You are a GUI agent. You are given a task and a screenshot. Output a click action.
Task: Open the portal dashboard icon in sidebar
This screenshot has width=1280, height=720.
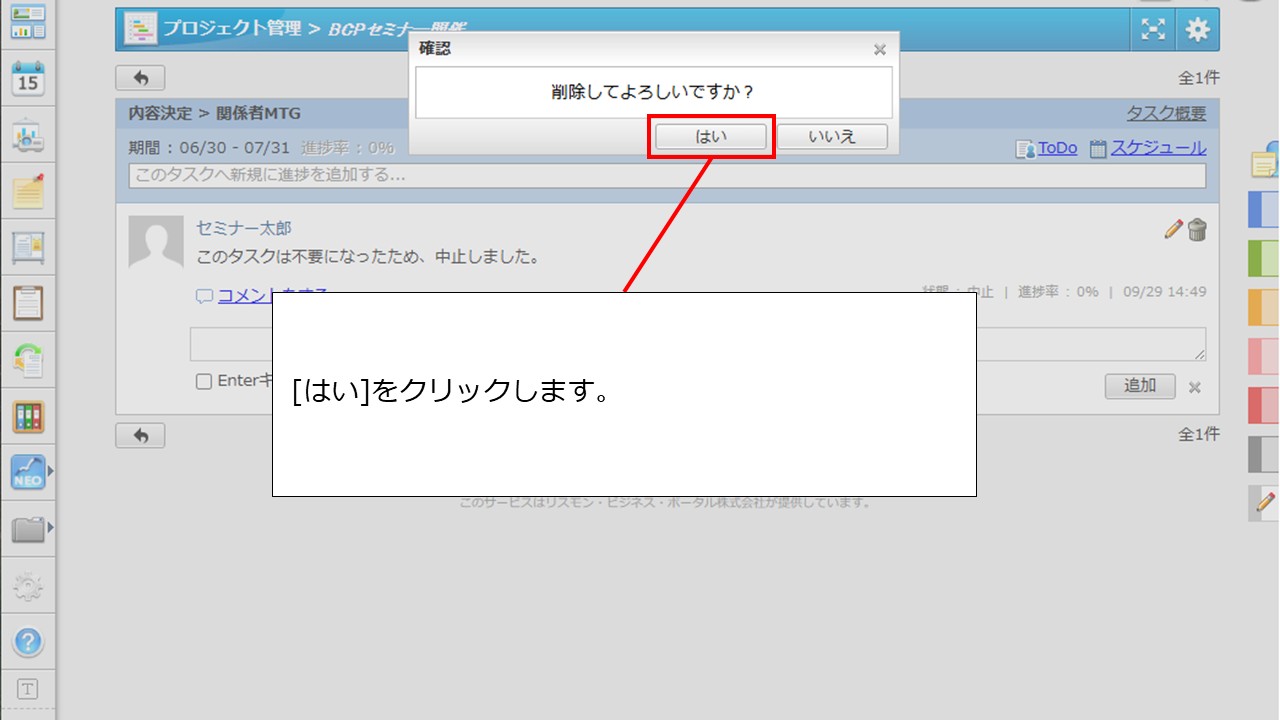(28, 22)
